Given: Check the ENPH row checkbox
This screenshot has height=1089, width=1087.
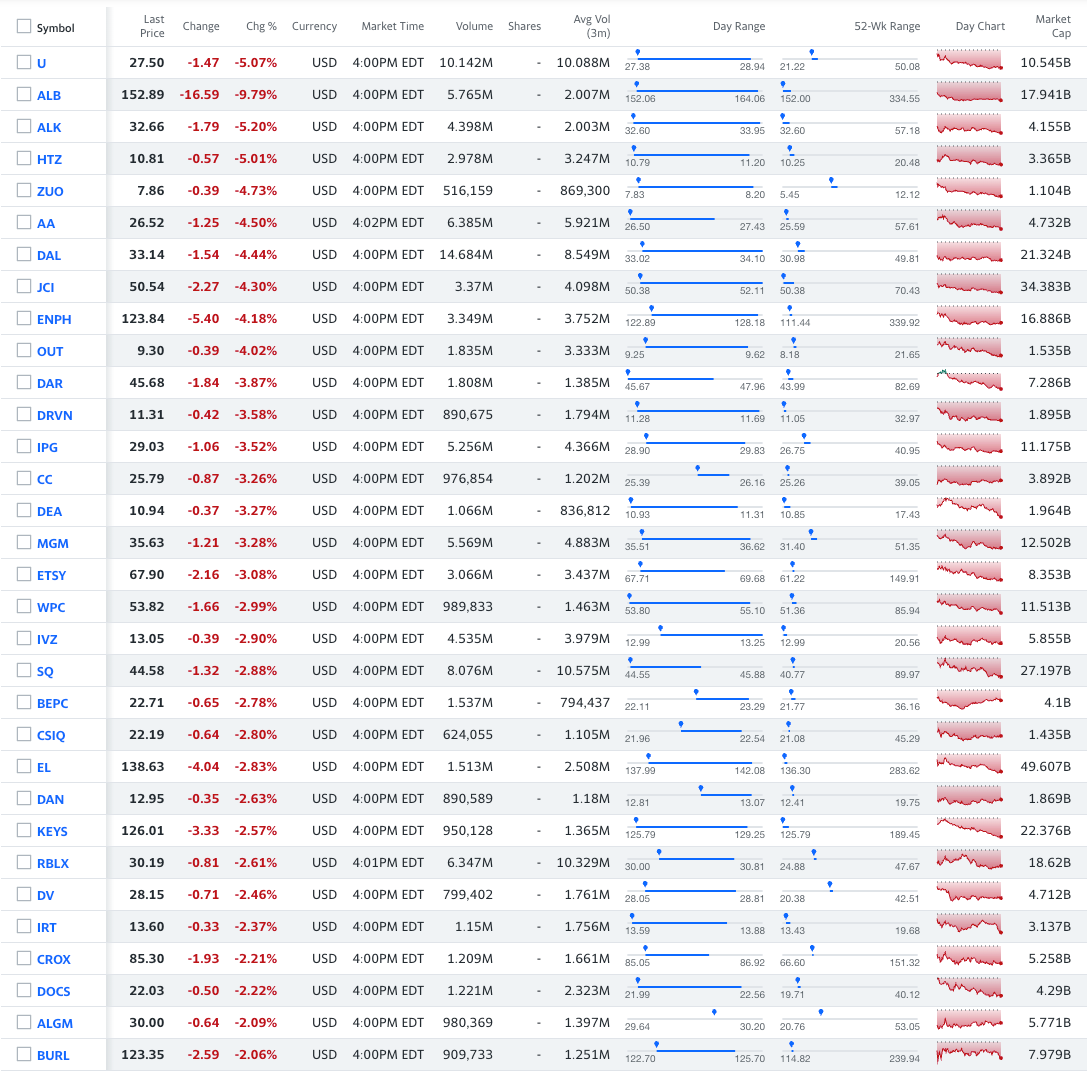Looking at the screenshot, I should pos(24,318).
